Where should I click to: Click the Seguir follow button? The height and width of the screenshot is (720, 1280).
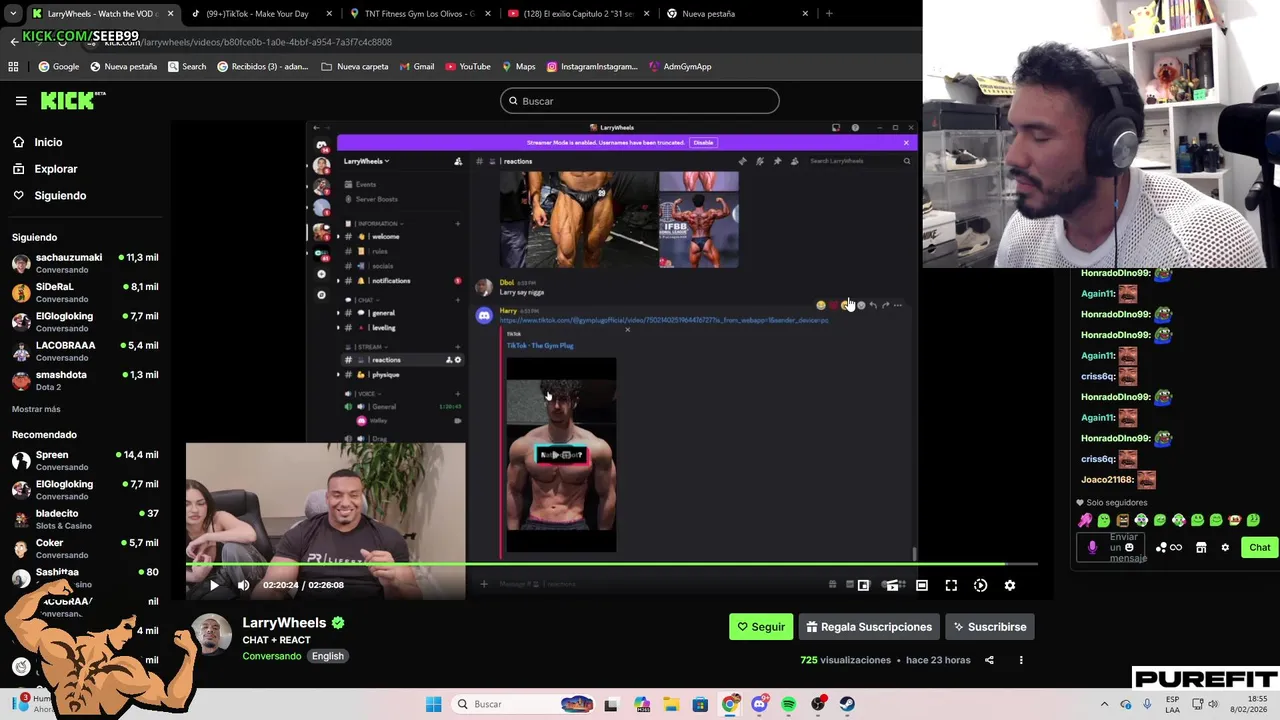click(761, 627)
